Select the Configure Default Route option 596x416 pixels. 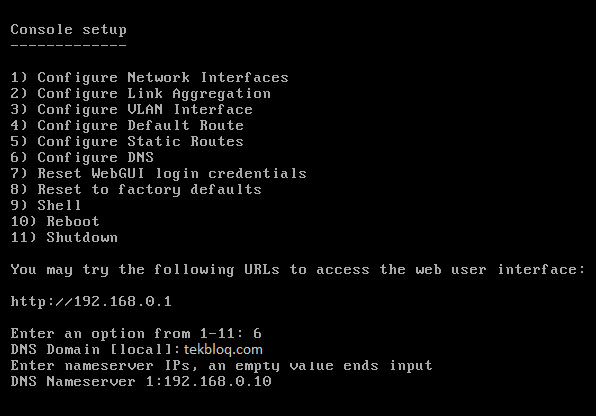[127, 125]
